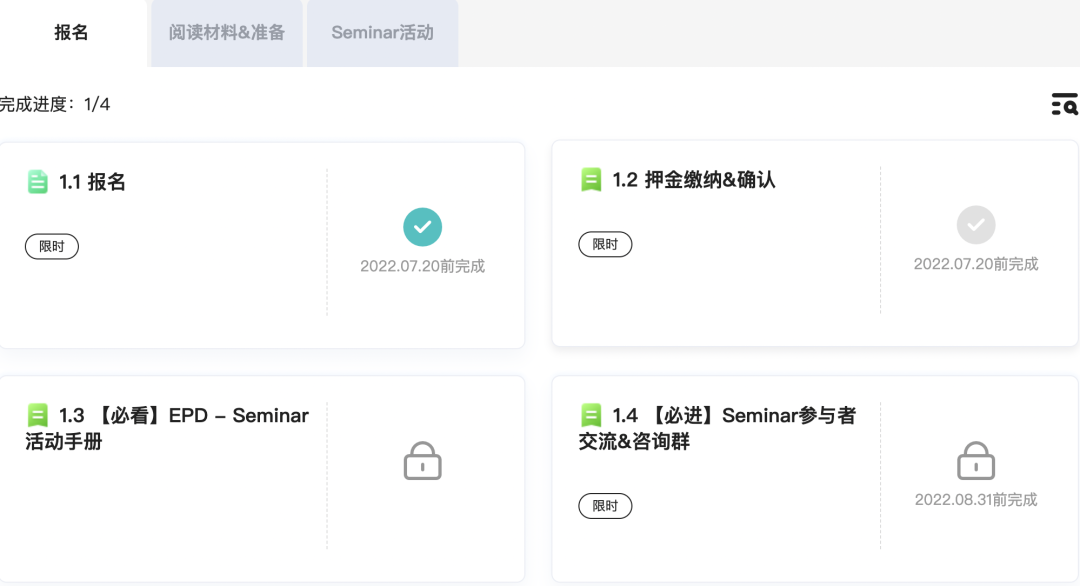Click the lock icon on the 1.3 card

[422, 462]
